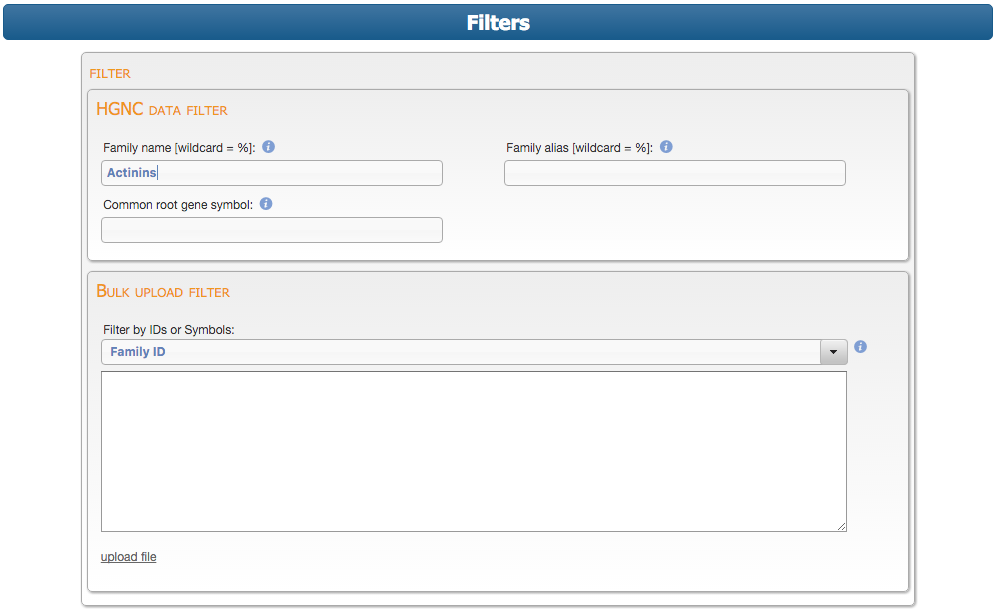Click the Common root gene symbol info icon
Image resolution: width=996 pixels, height=614 pixels.
(x=266, y=204)
